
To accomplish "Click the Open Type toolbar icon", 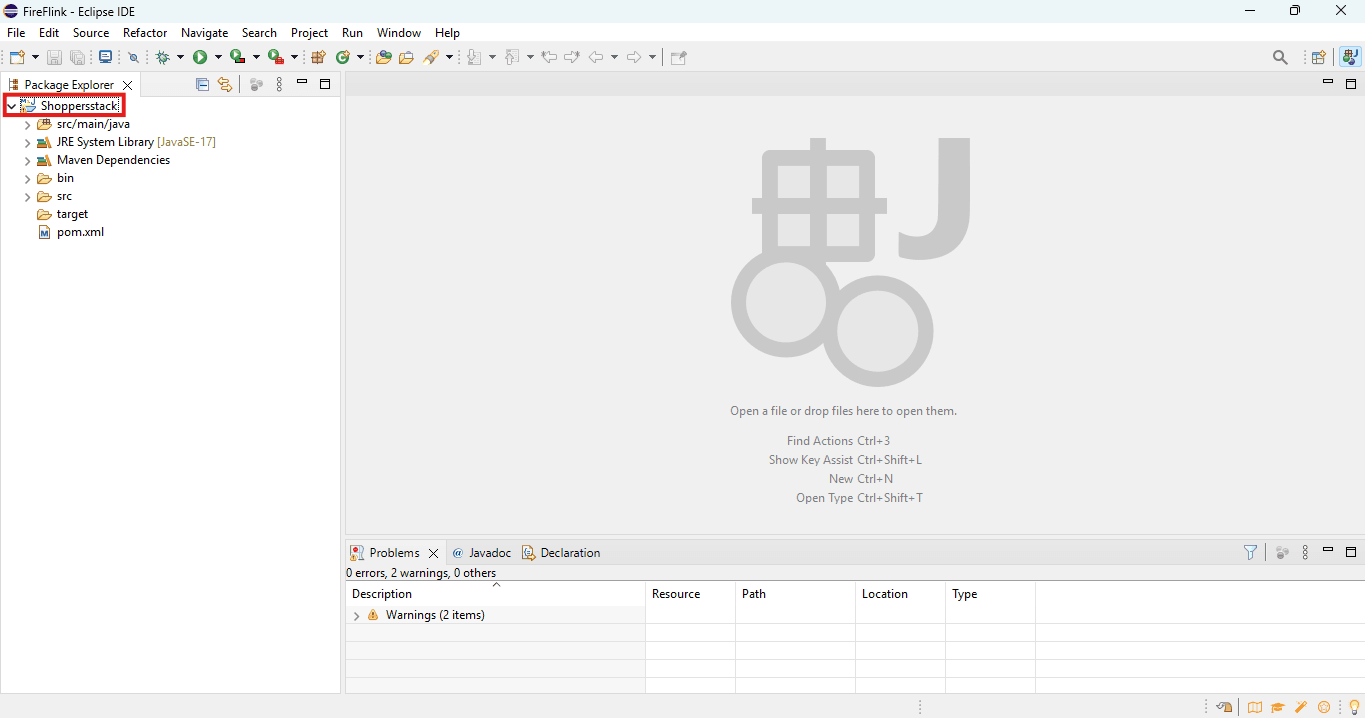I will [x=383, y=57].
